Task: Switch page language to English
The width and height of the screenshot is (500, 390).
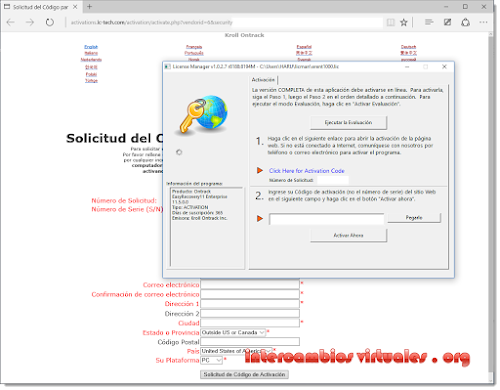Action: coord(91,47)
